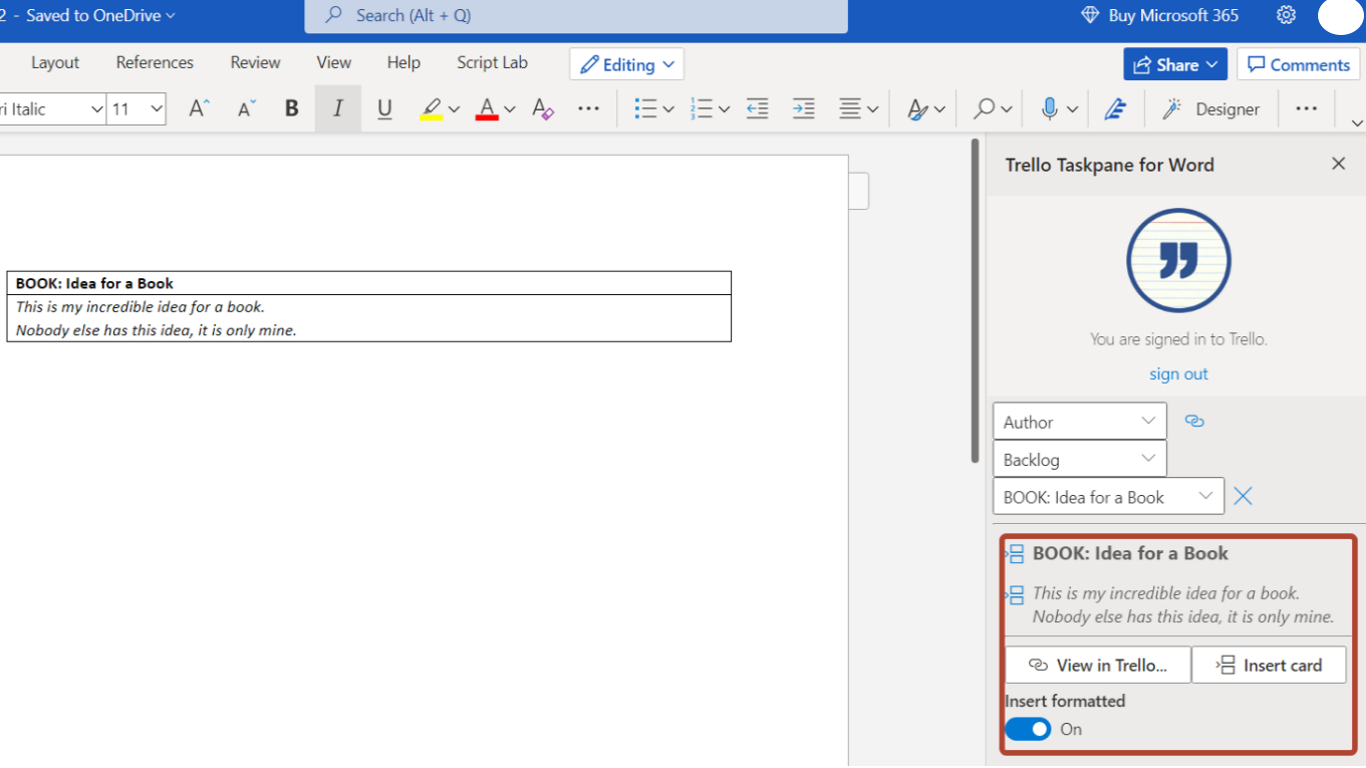Image resolution: width=1366 pixels, height=768 pixels.
Task: Clear formatting icon
Action: click(x=543, y=109)
